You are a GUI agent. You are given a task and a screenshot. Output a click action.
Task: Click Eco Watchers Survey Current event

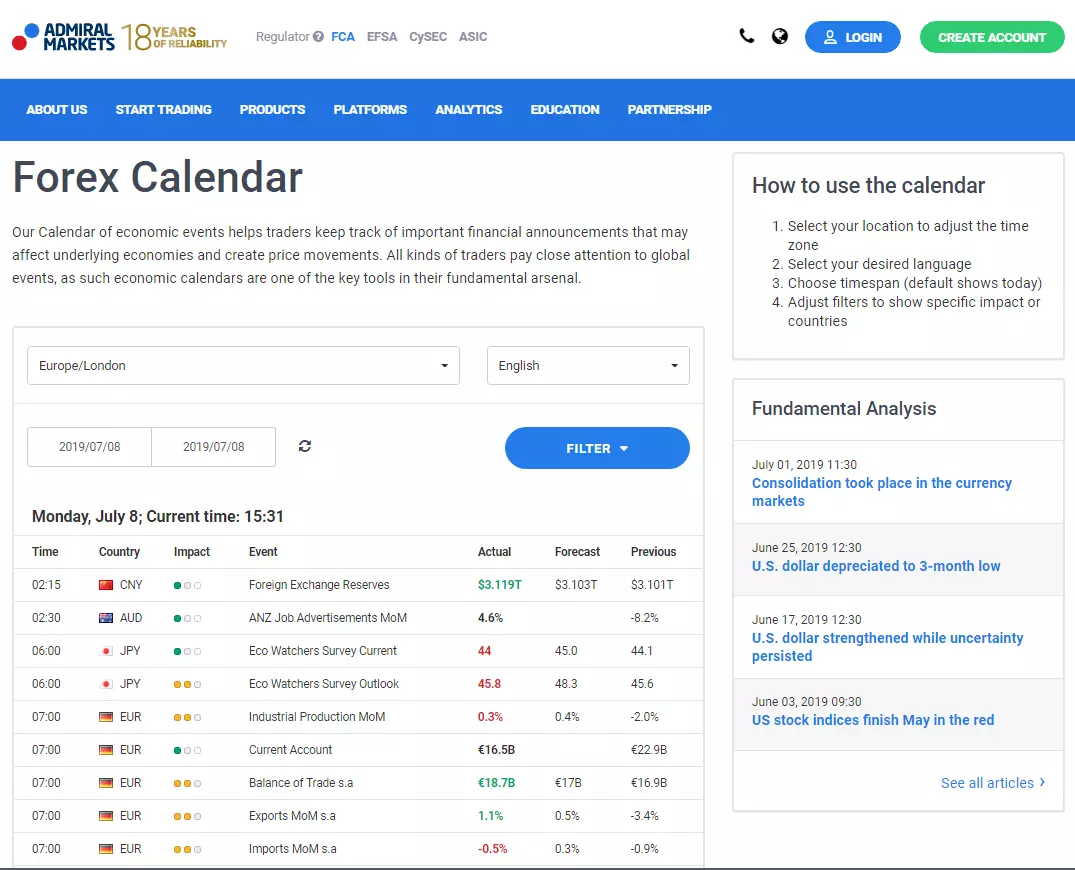[x=323, y=651]
